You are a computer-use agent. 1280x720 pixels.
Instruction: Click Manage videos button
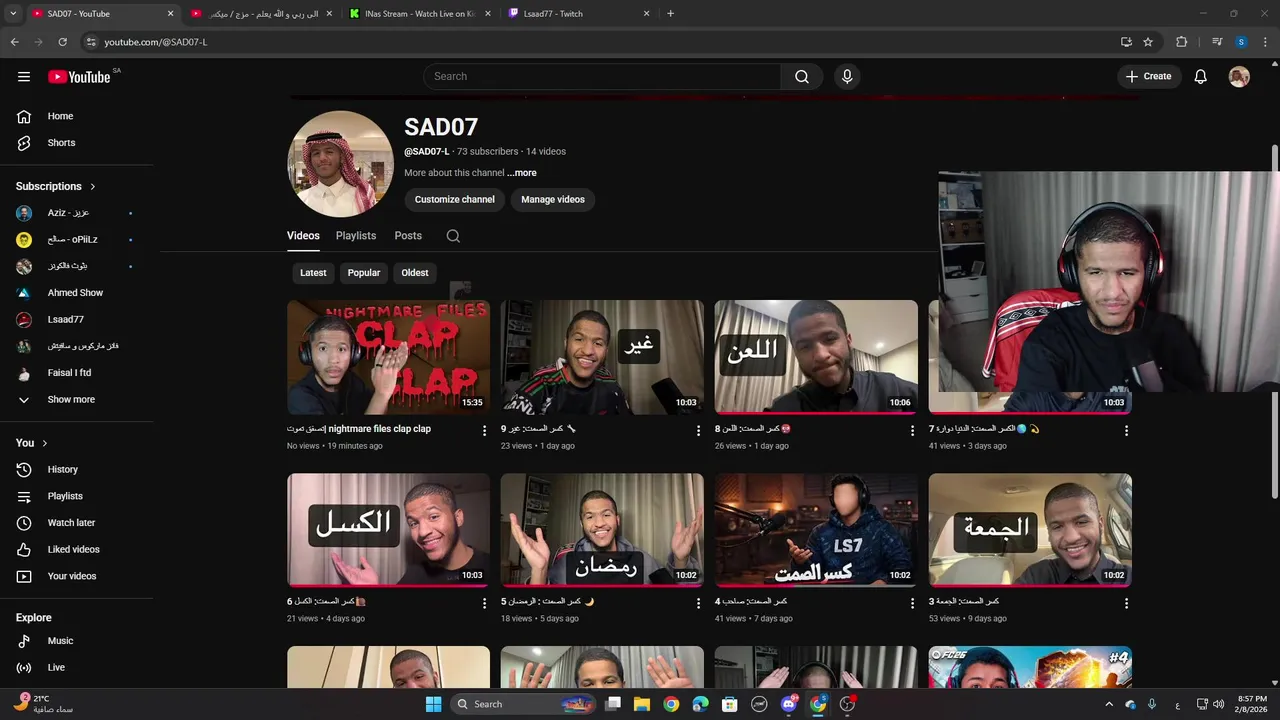(553, 200)
